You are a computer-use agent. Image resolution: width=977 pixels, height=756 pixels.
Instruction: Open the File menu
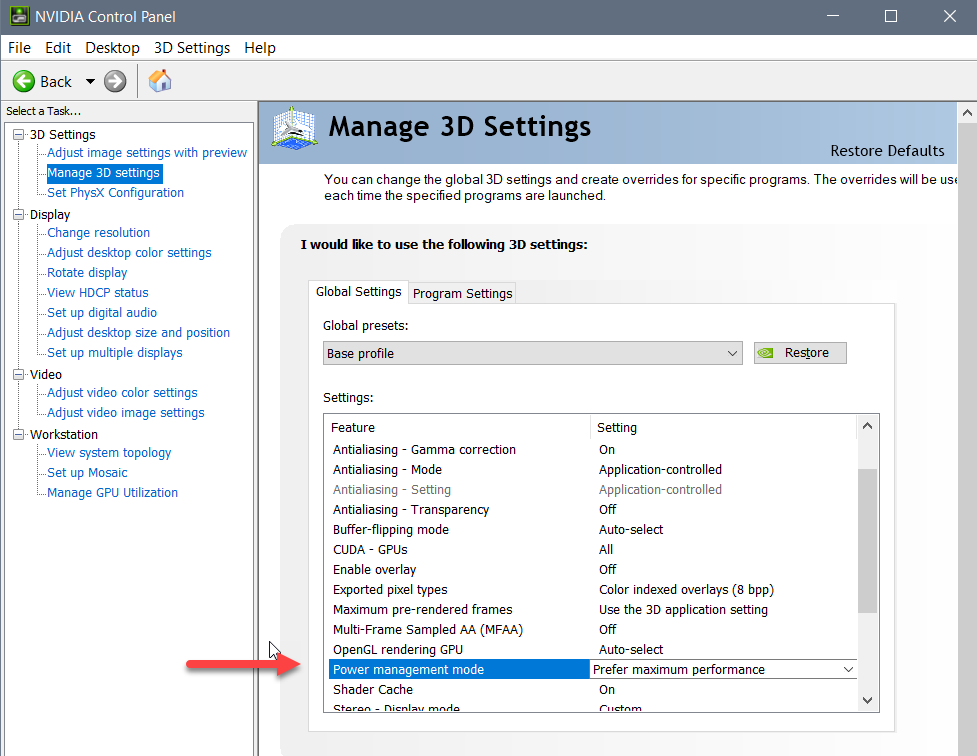click(x=19, y=48)
